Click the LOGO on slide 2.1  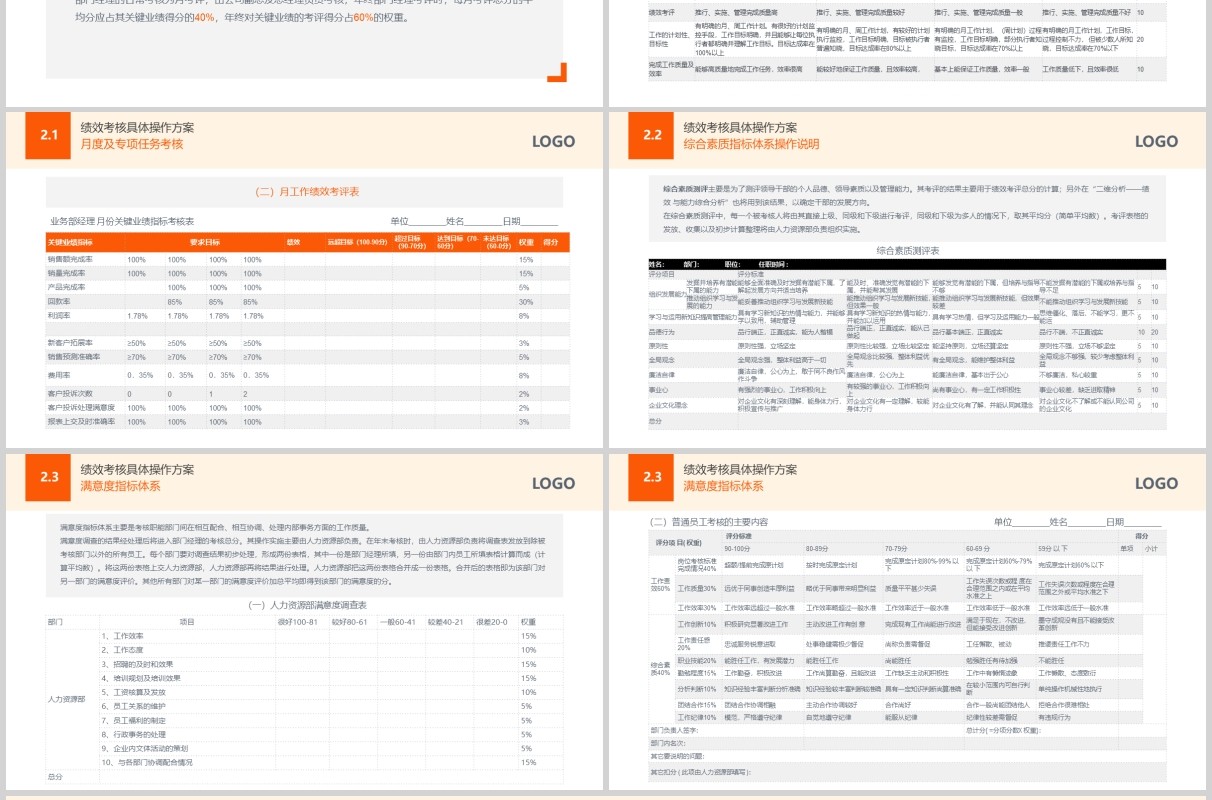point(553,141)
